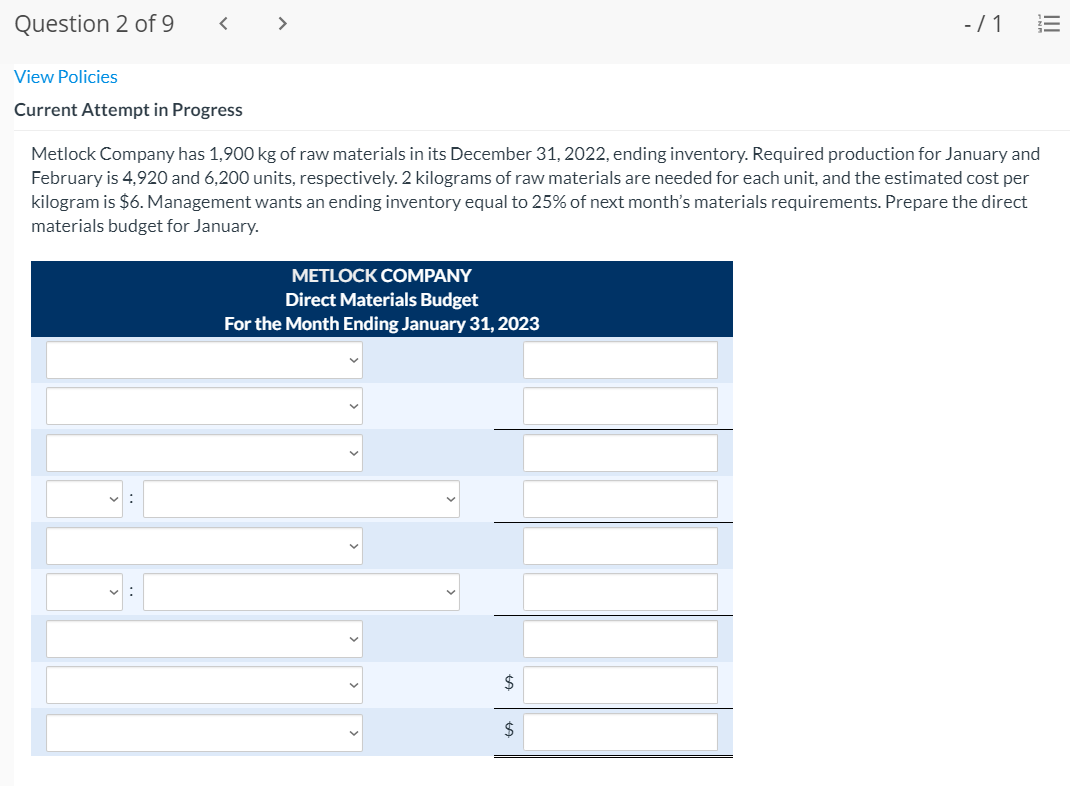This screenshot has width=1070, height=786.
Task: Go to the previous question using the left chevron
Action: (222, 22)
